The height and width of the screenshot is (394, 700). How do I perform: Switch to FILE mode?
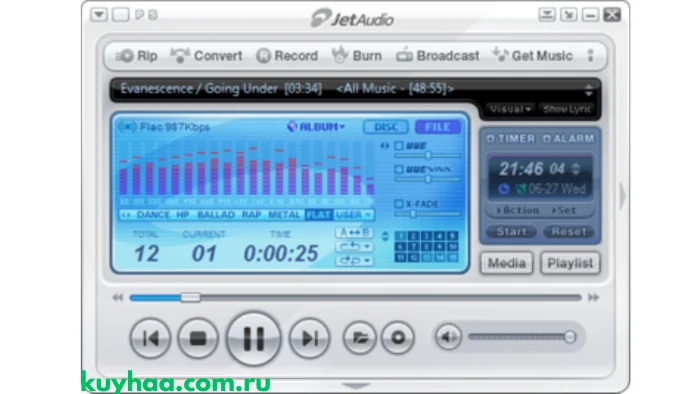point(438,127)
